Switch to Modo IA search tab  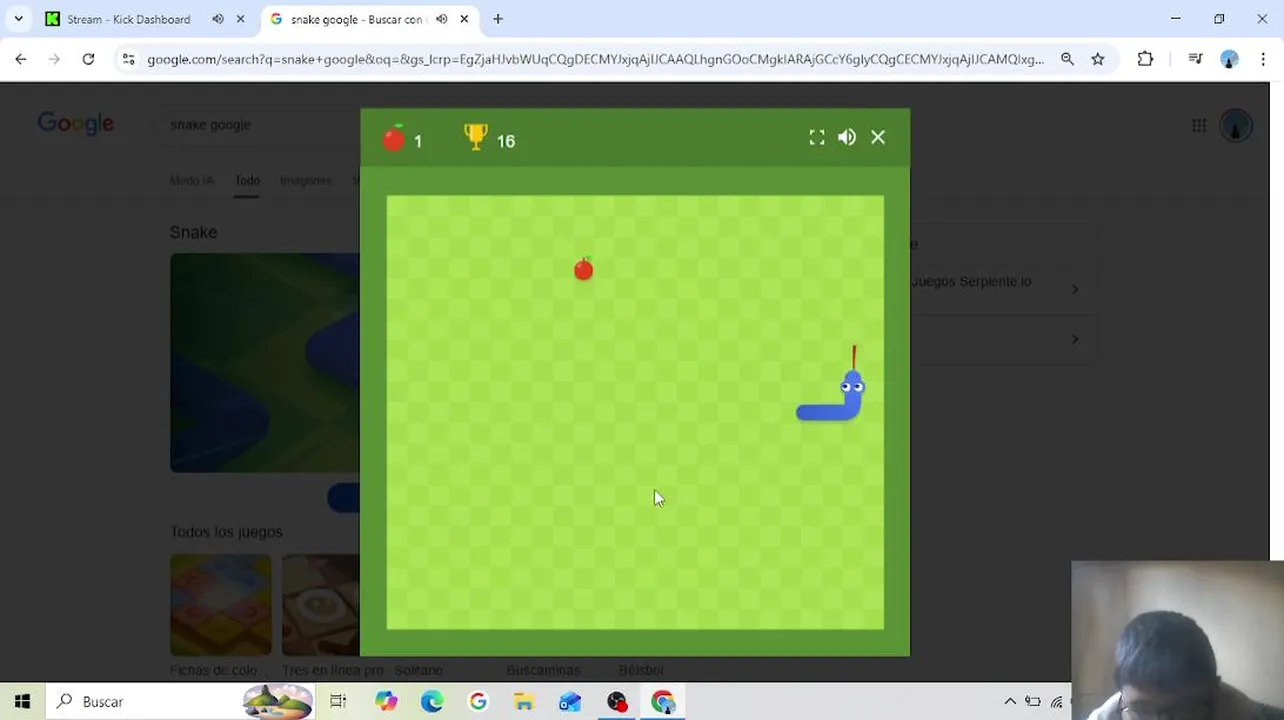[192, 181]
